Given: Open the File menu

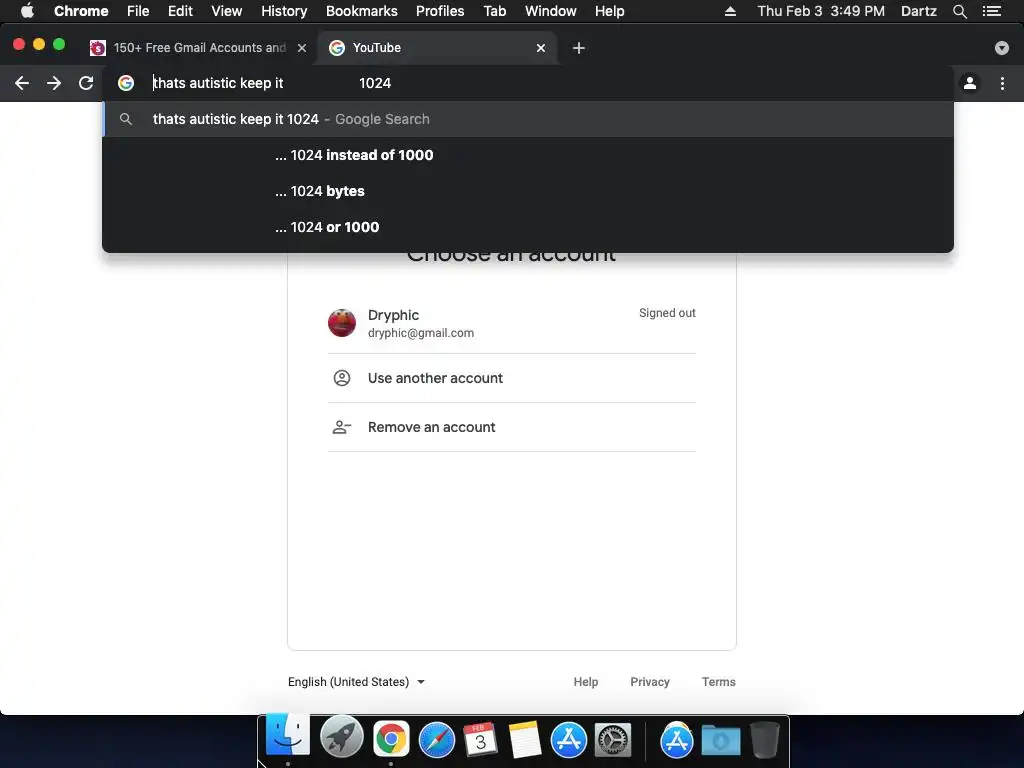Looking at the screenshot, I should [138, 11].
